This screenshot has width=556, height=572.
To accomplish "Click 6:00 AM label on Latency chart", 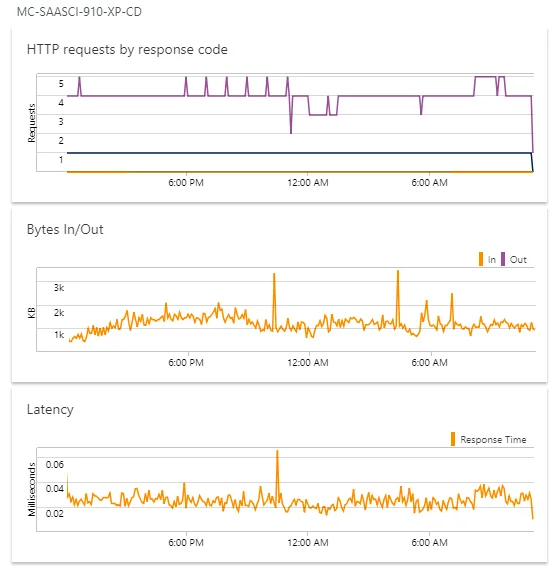I will click(x=429, y=542).
